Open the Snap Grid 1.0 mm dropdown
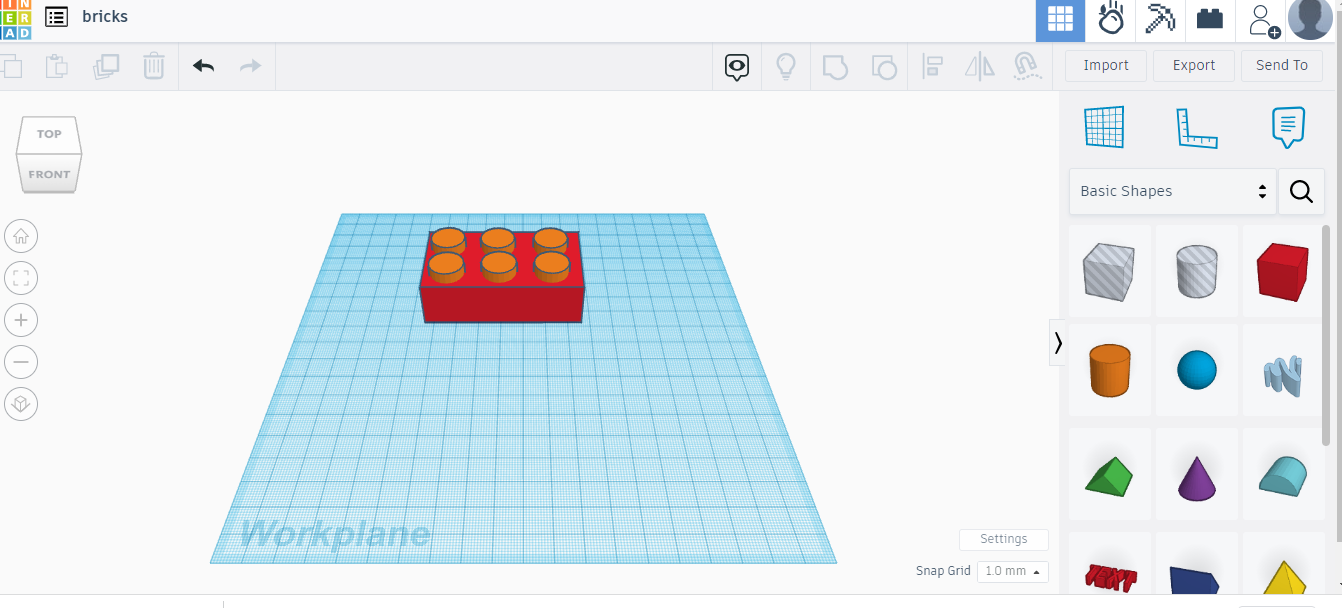The width and height of the screenshot is (1342, 608). 1012,571
